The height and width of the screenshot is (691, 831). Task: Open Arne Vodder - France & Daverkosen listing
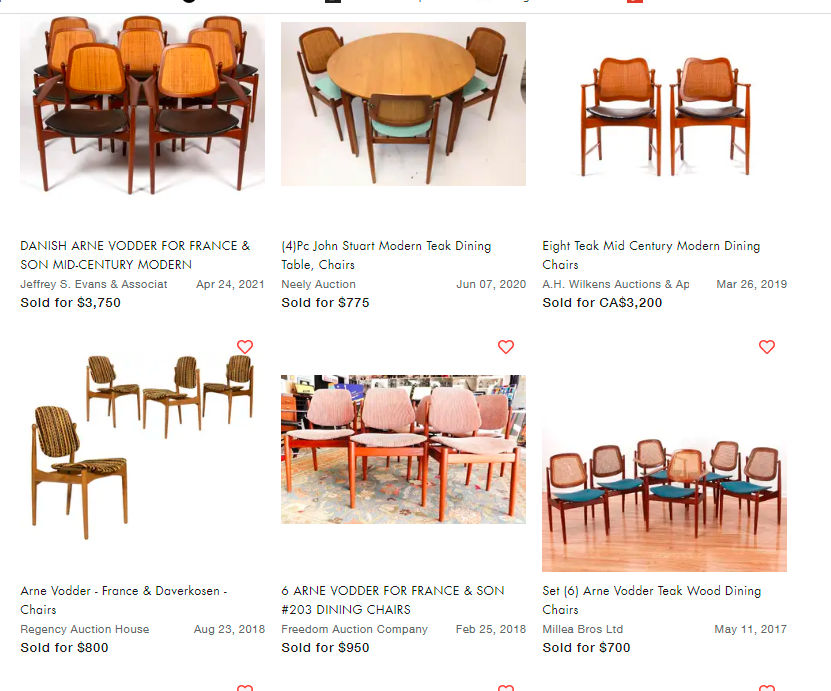124,600
